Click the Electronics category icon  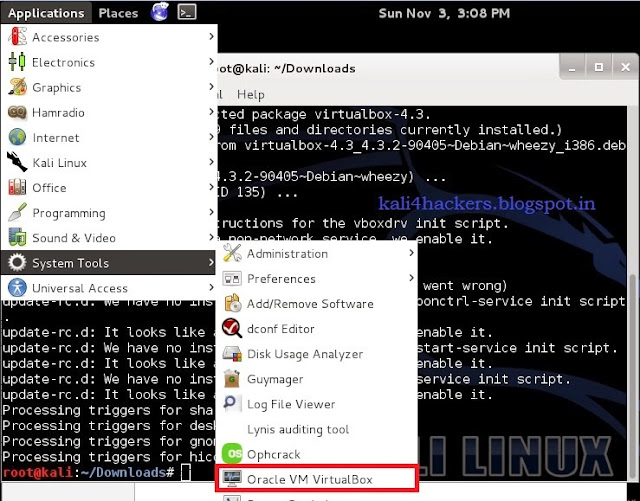(17, 62)
